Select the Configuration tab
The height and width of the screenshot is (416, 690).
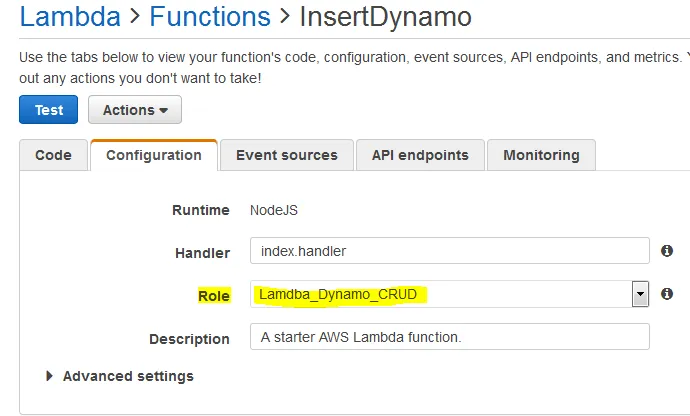click(x=154, y=155)
